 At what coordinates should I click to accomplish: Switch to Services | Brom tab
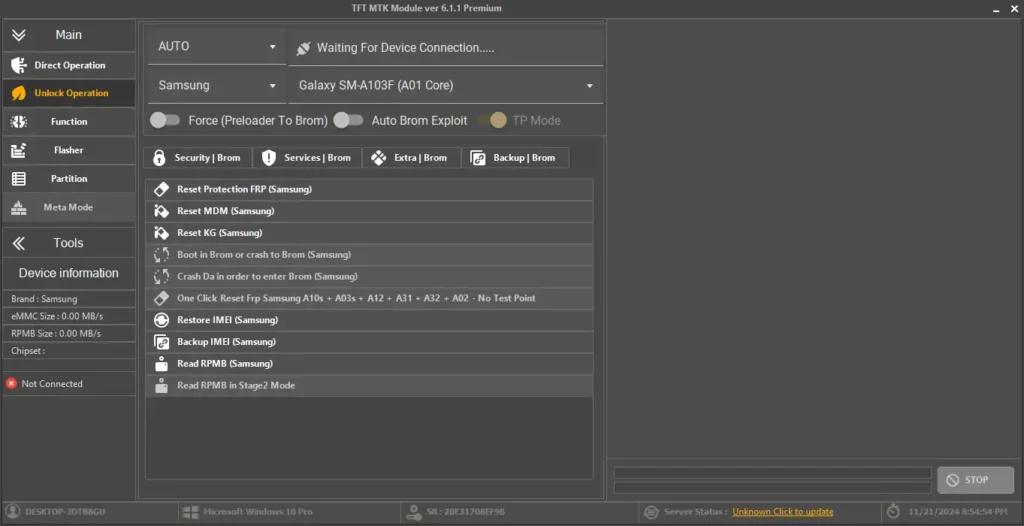307,157
